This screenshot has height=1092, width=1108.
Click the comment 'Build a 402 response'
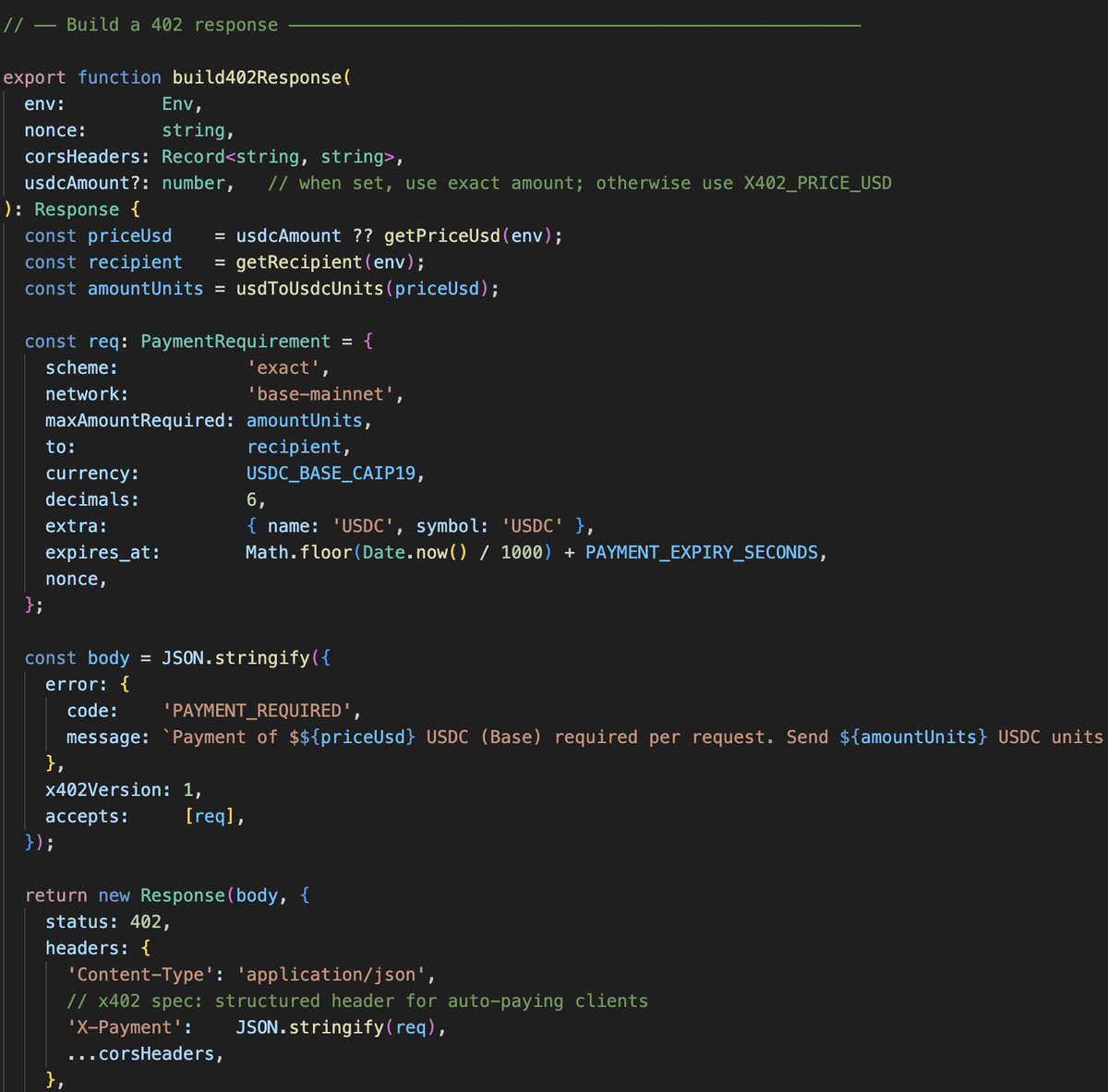pos(172,25)
